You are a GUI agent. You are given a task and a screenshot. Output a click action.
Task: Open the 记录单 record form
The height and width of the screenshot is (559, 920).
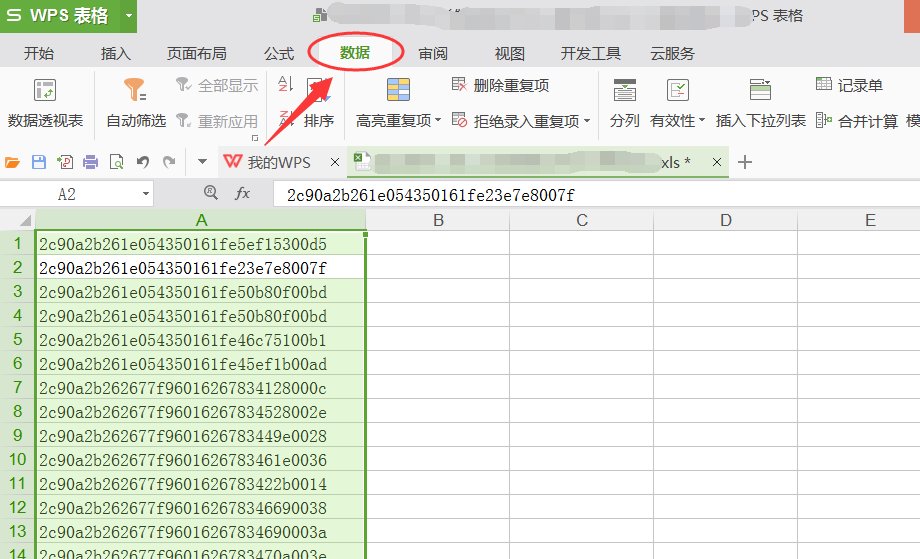coord(849,86)
